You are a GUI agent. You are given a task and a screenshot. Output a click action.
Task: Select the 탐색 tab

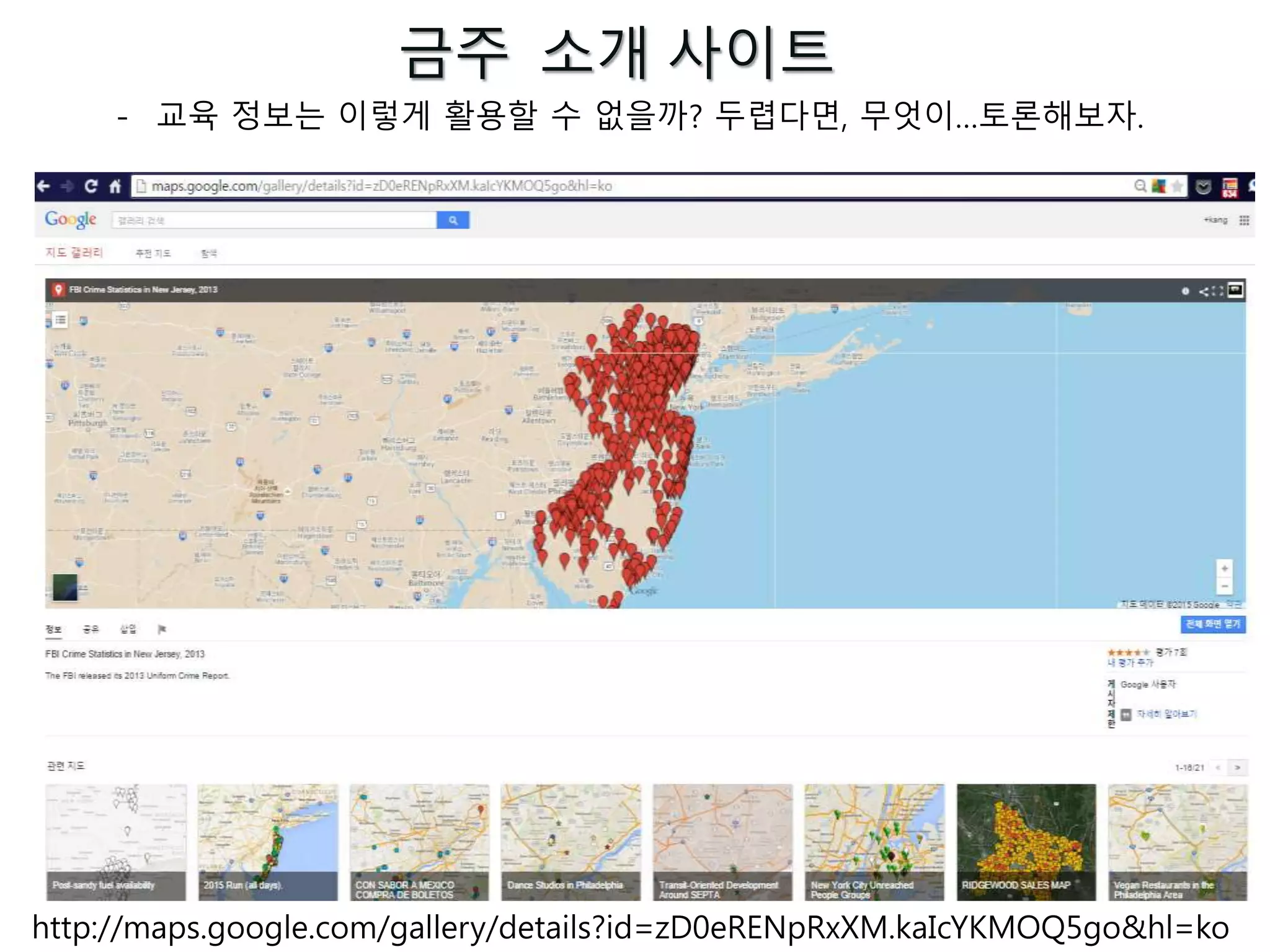tap(209, 253)
